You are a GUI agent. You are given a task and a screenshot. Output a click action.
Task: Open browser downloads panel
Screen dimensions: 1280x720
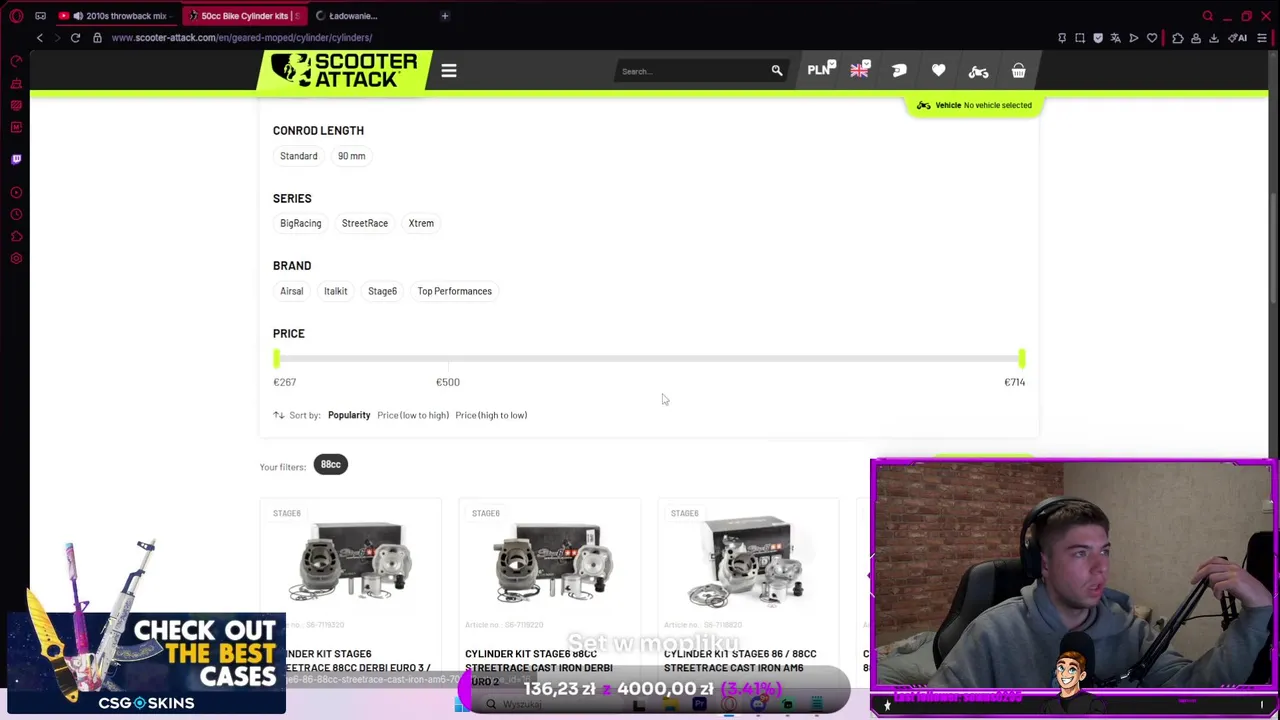(1214, 38)
